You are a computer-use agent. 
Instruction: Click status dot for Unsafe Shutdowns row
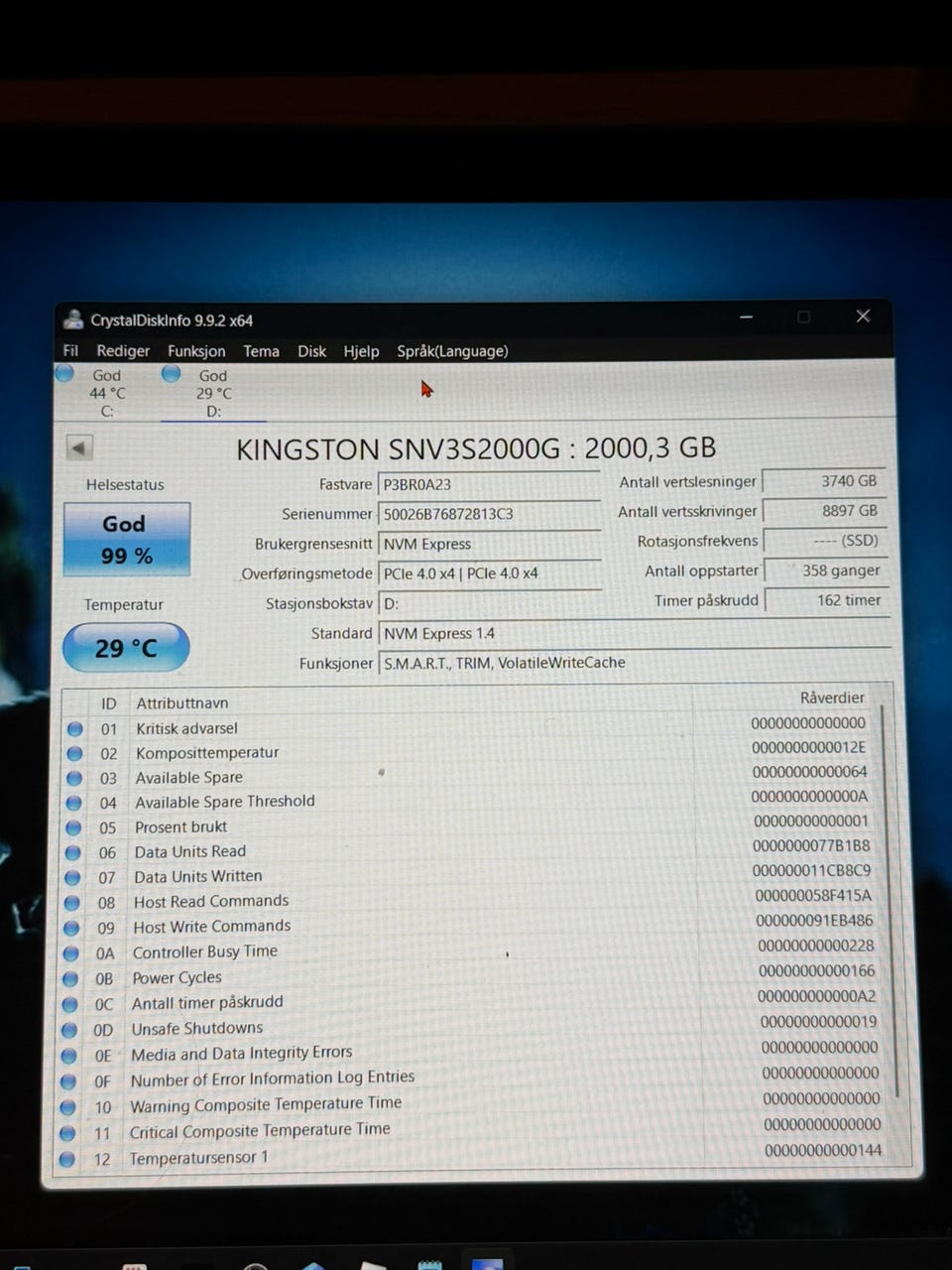tap(69, 1031)
